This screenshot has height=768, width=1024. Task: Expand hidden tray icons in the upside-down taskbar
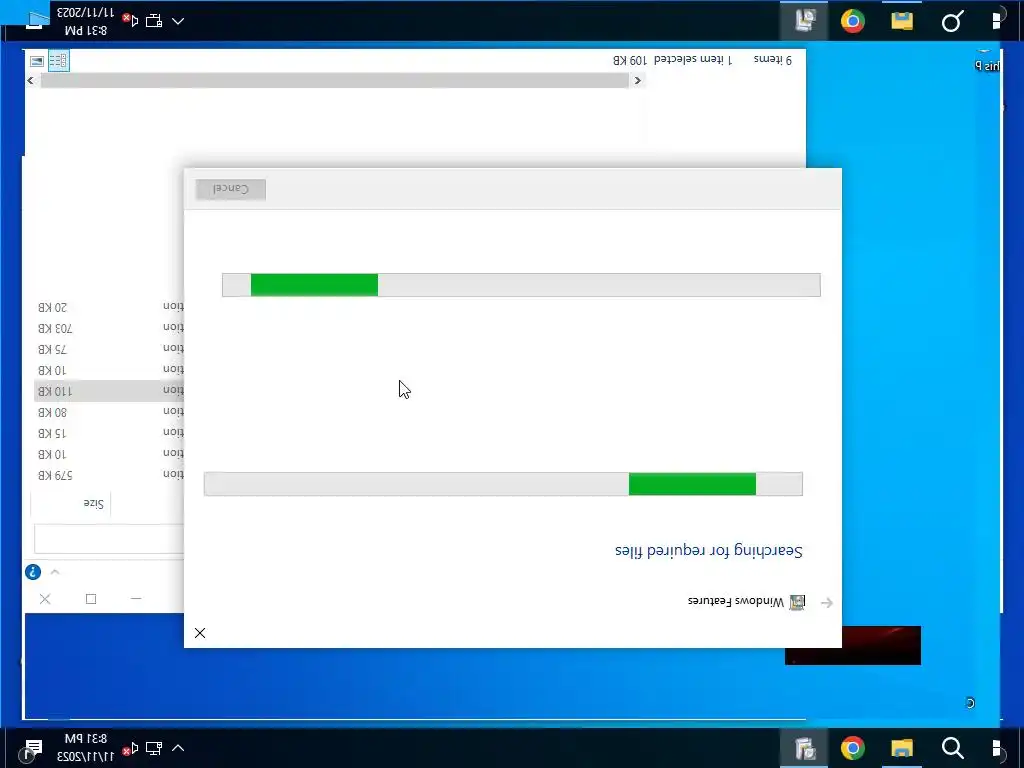(x=178, y=21)
